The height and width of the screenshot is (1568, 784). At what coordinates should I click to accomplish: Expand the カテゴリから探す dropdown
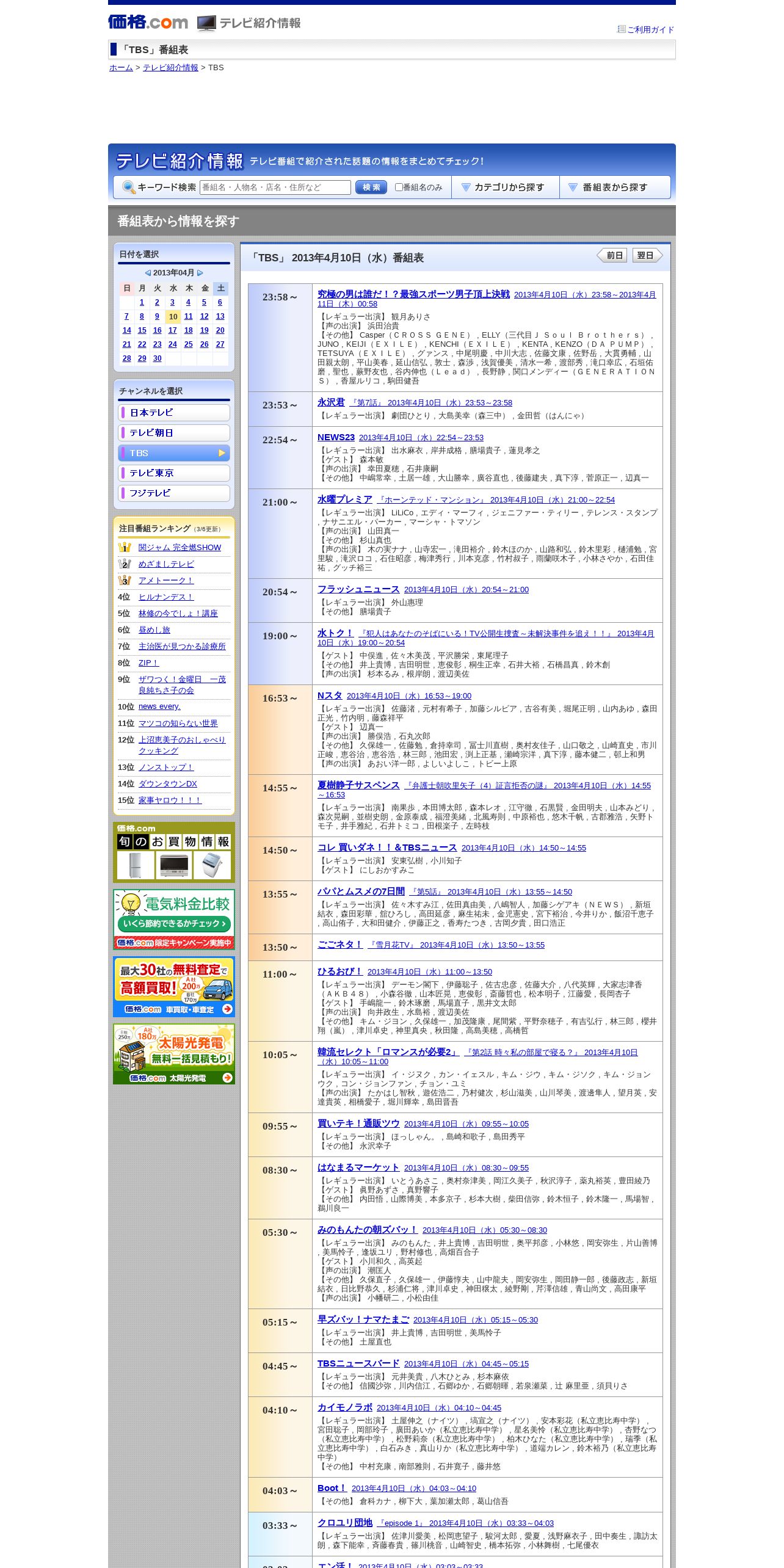[505, 187]
